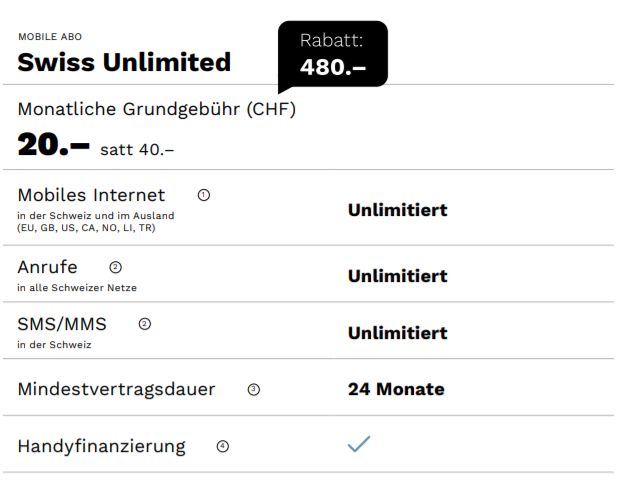Click 'in alle Schweizer Netze' subtext

click(x=77, y=288)
